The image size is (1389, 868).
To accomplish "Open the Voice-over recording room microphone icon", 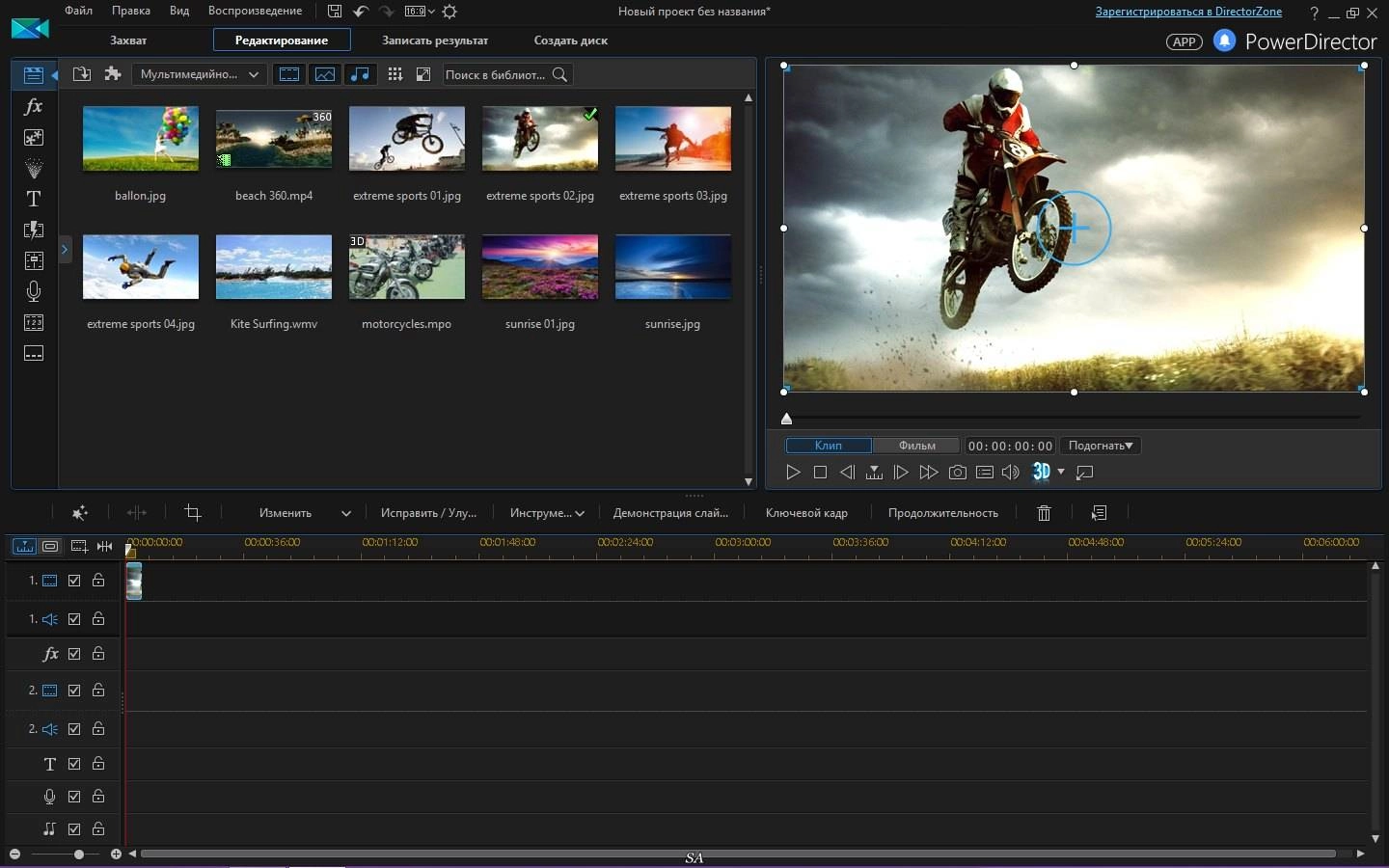I will point(34,291).
